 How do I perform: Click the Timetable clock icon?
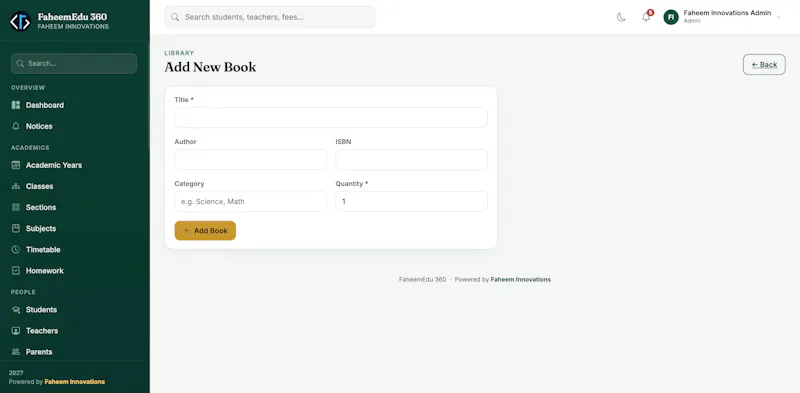(16, 250)
